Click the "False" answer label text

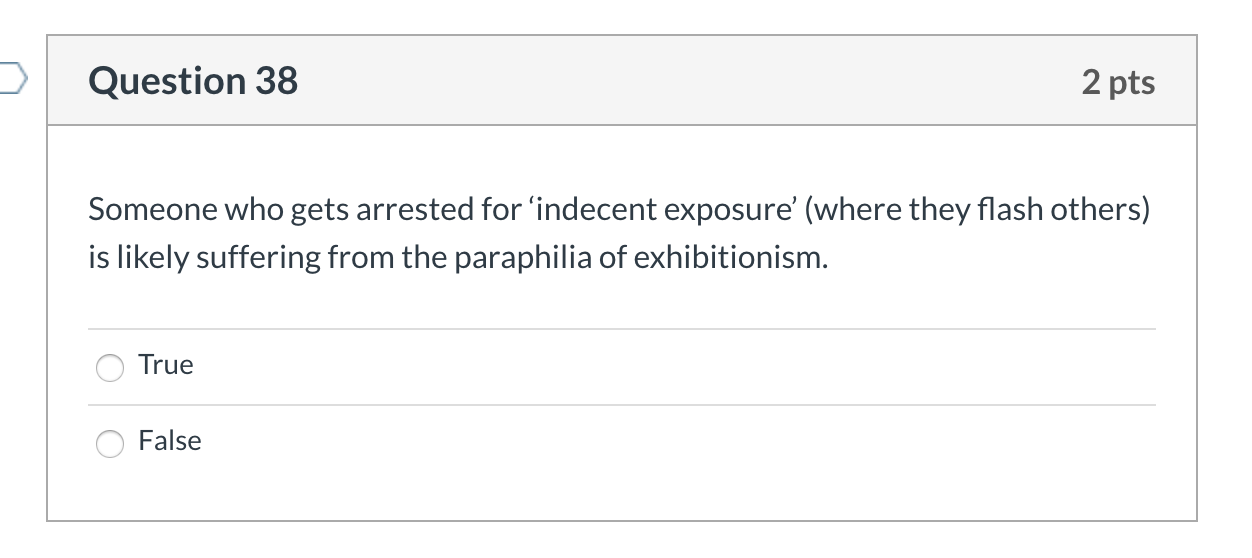coord(170,441)
